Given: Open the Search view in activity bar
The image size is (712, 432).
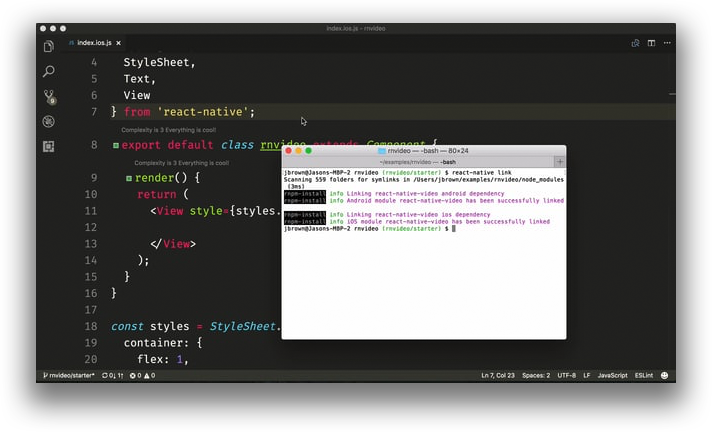Looking at the screenshot, I should pyautogui.click(x=49, y=71).
